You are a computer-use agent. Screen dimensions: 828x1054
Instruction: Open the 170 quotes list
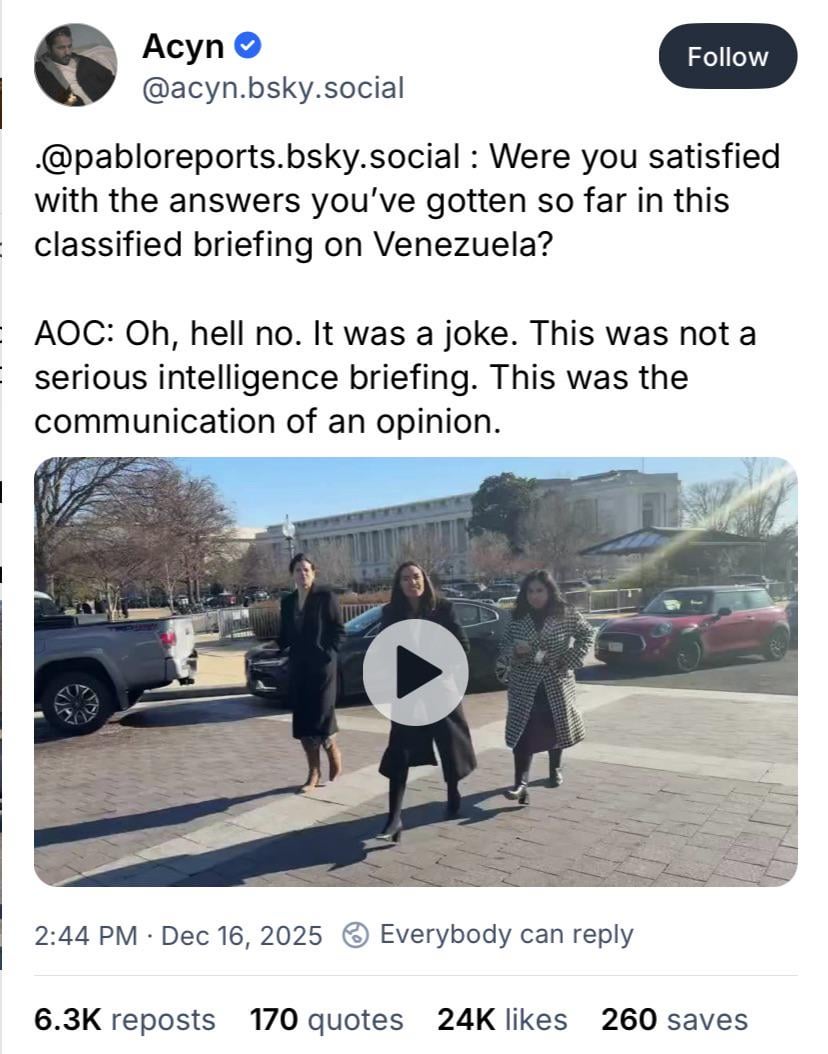(326, 1019)
